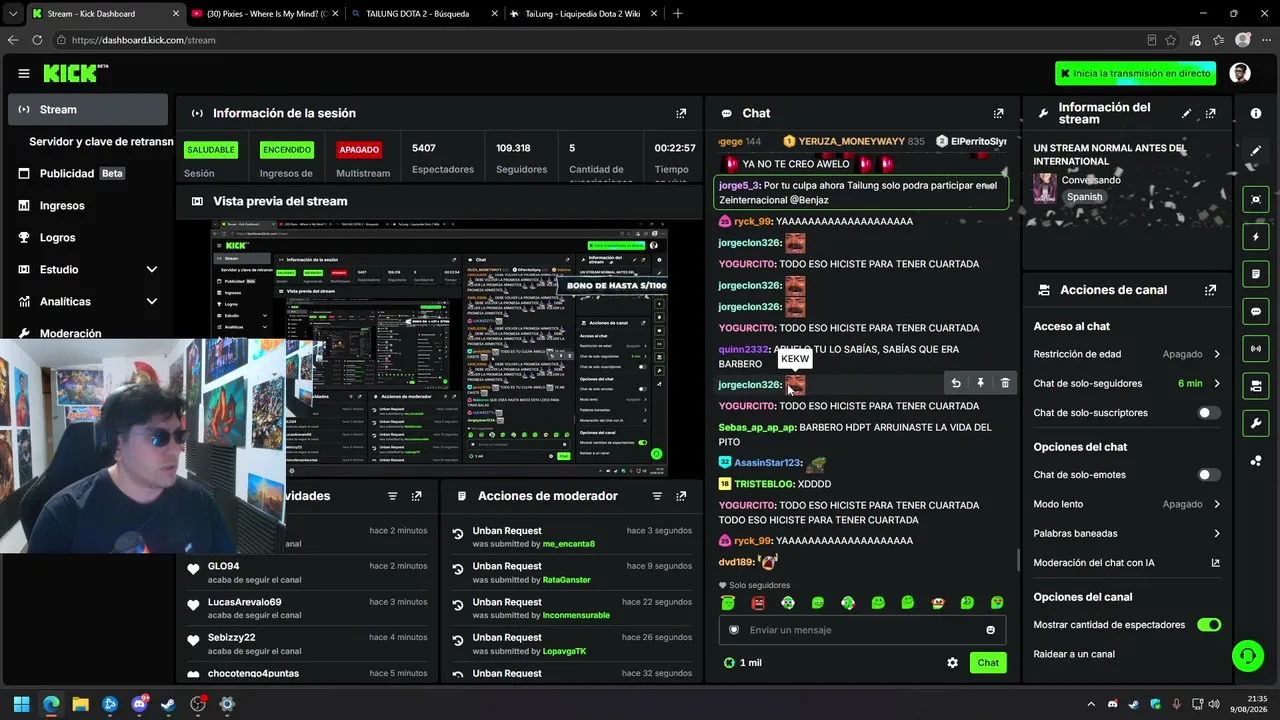Image resolution: width=1280 pixels, height=720 pixels.
Task: Click the reply arrow on jorgeclon326's hovered message
Action: click(x=956, y=383)
